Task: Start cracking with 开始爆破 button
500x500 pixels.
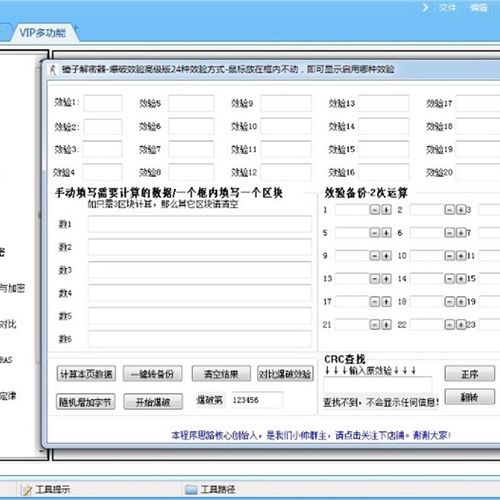Action: [x=153, y=402]
